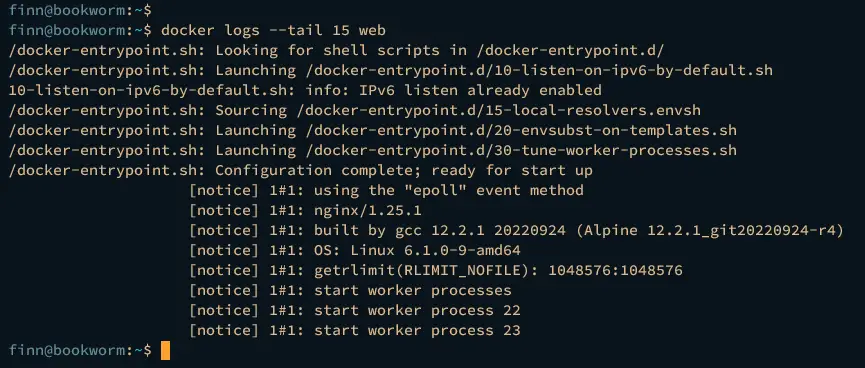Click the getrlimit(RLIMIT_NOFILE) value line
The image size is (865, 368).
pyautogui.click(x=499, y=270)
